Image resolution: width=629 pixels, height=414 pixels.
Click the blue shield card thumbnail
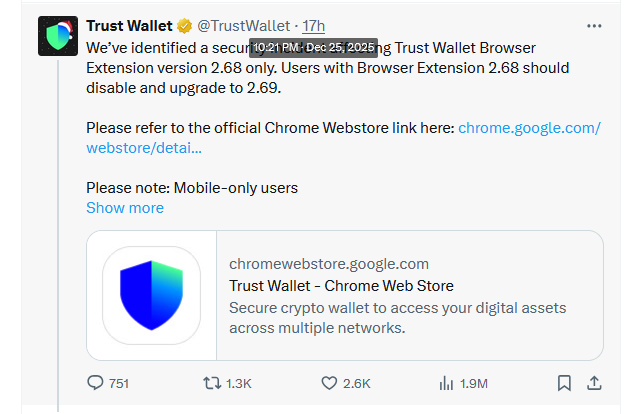coord(152,295)
